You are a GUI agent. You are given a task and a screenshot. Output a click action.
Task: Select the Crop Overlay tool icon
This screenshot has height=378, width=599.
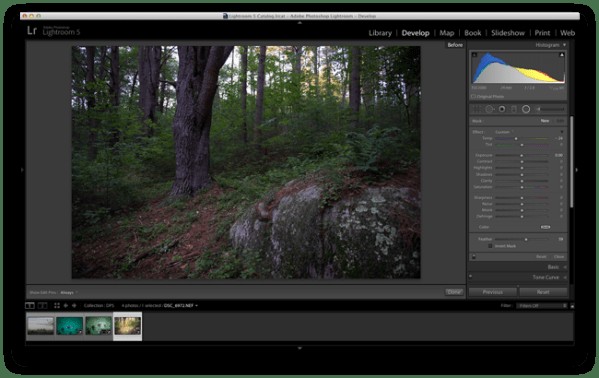477,109
